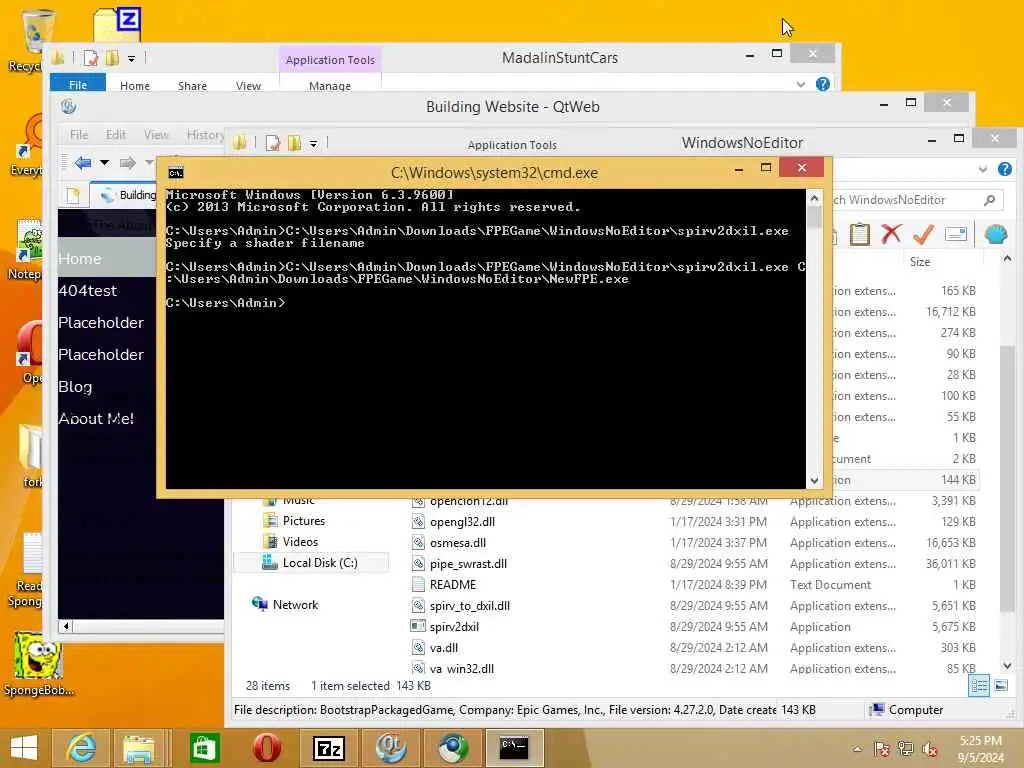Select pipe_swrast.dll file
The width and height of the screenshot is (1024, 768).
(468, 564)
